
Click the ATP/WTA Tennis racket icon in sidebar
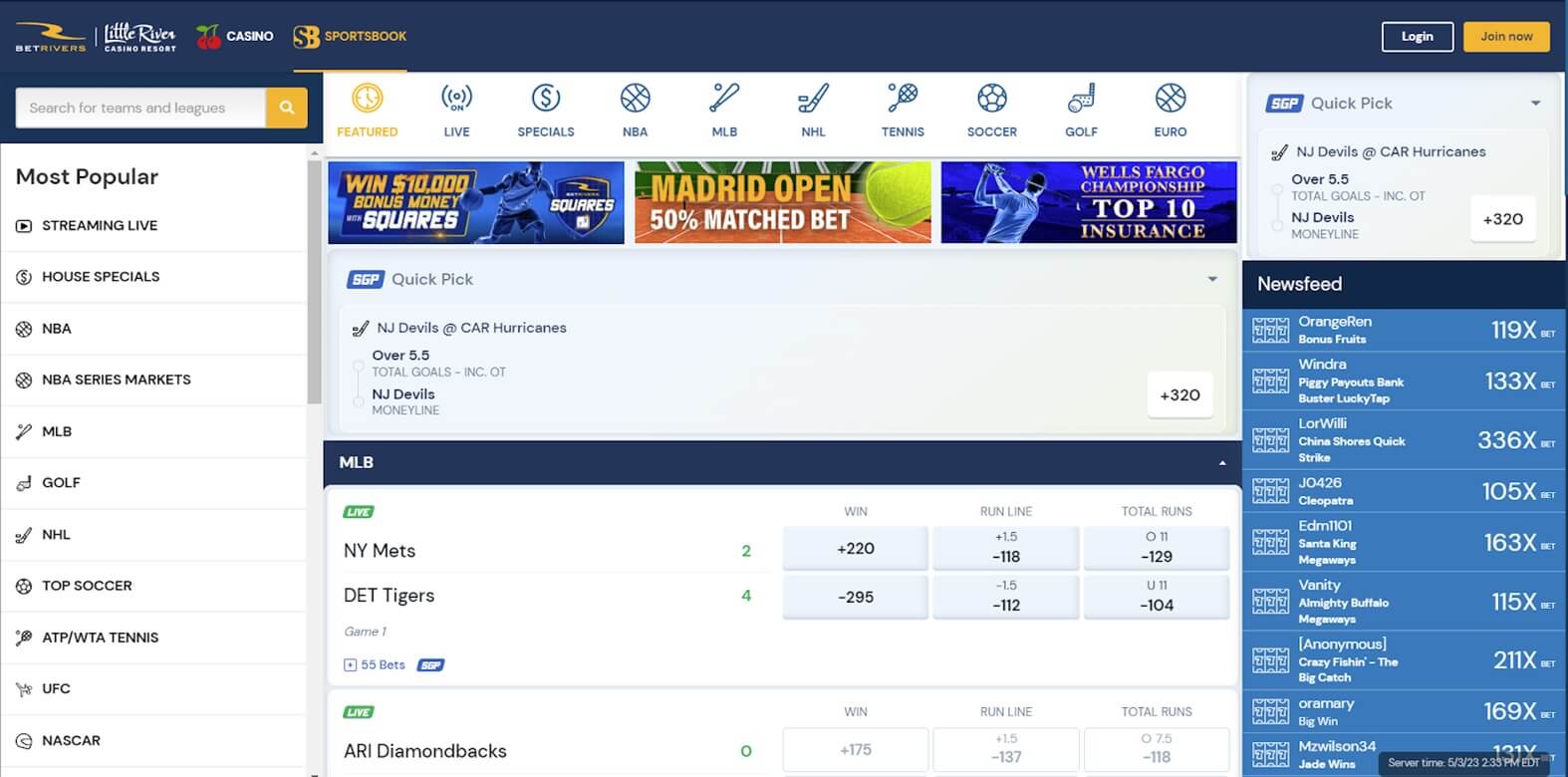[x=24, y=638]
